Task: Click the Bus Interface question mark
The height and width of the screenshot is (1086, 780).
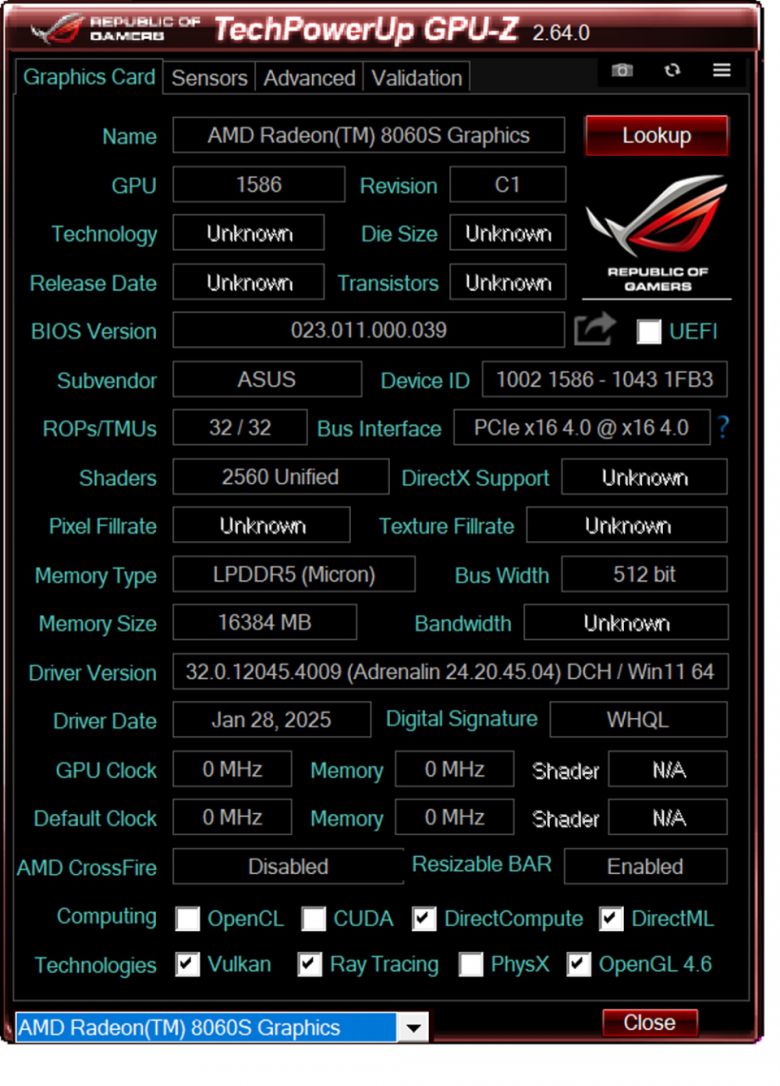Action: 723,427
